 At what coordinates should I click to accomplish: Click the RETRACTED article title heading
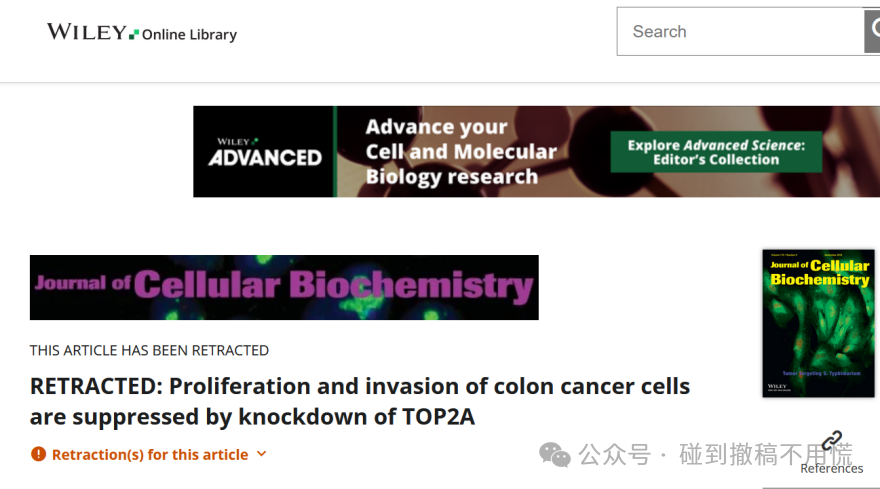click(x=360, y=401)
